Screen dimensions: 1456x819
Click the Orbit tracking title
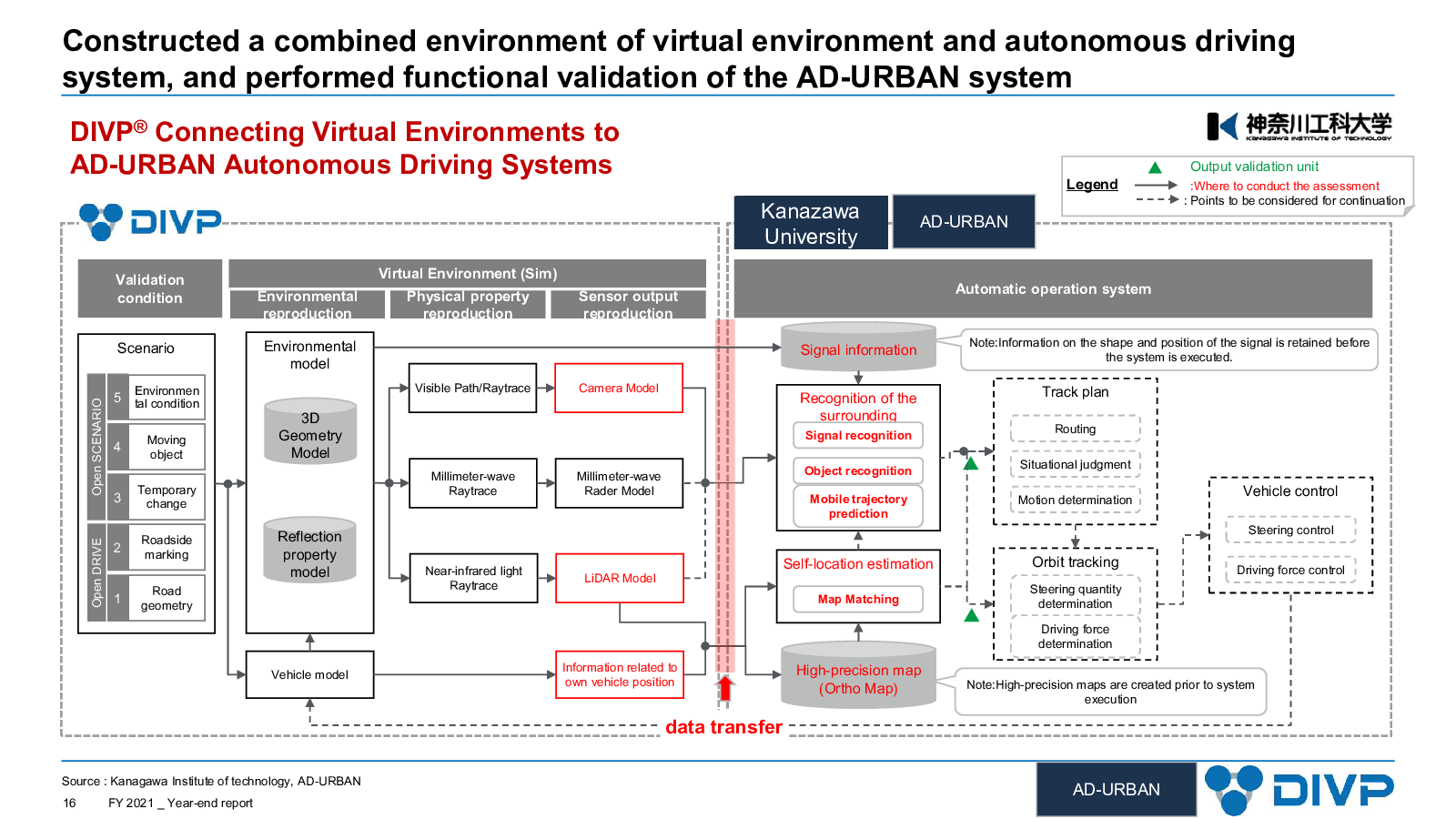(1076, 561)
